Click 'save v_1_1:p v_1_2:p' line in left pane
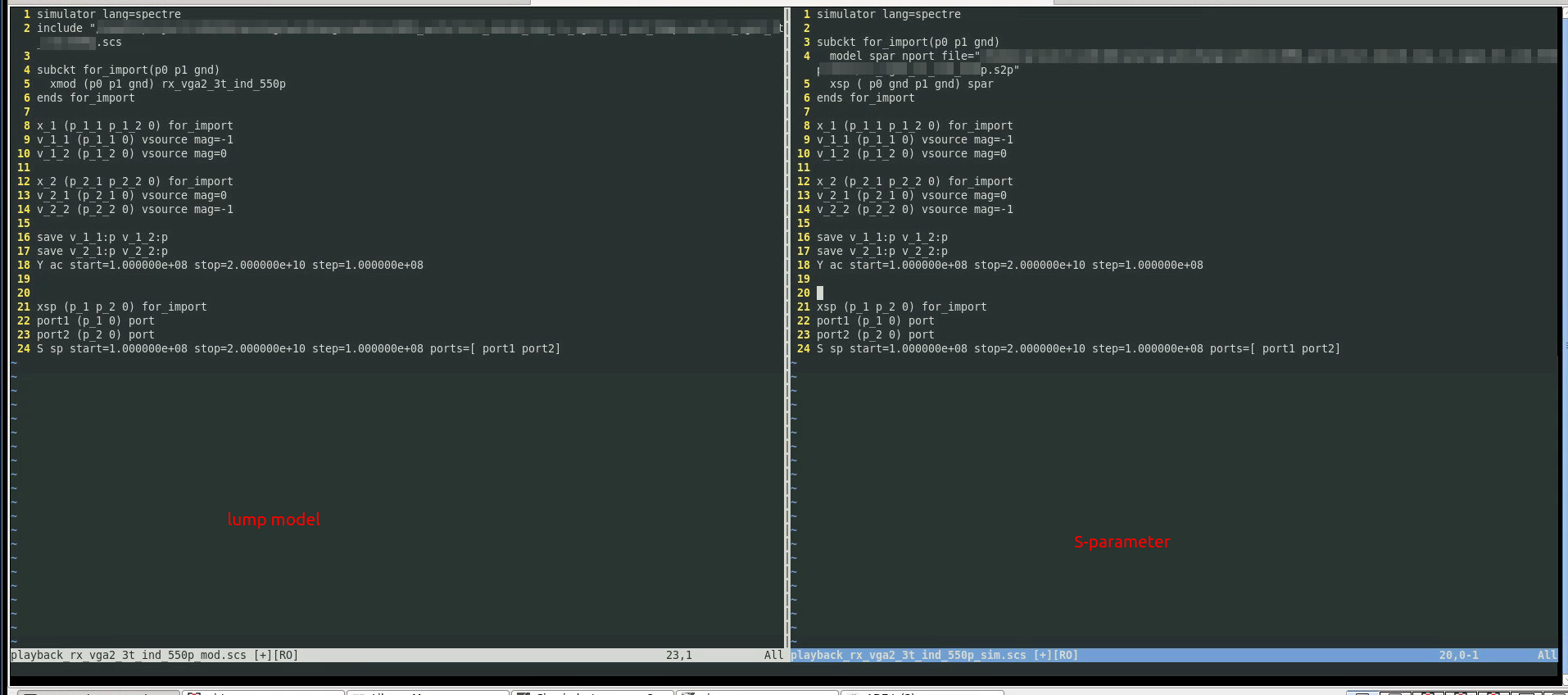The width and height of the screenshot is (1568, 695). [x=102, y=237]
